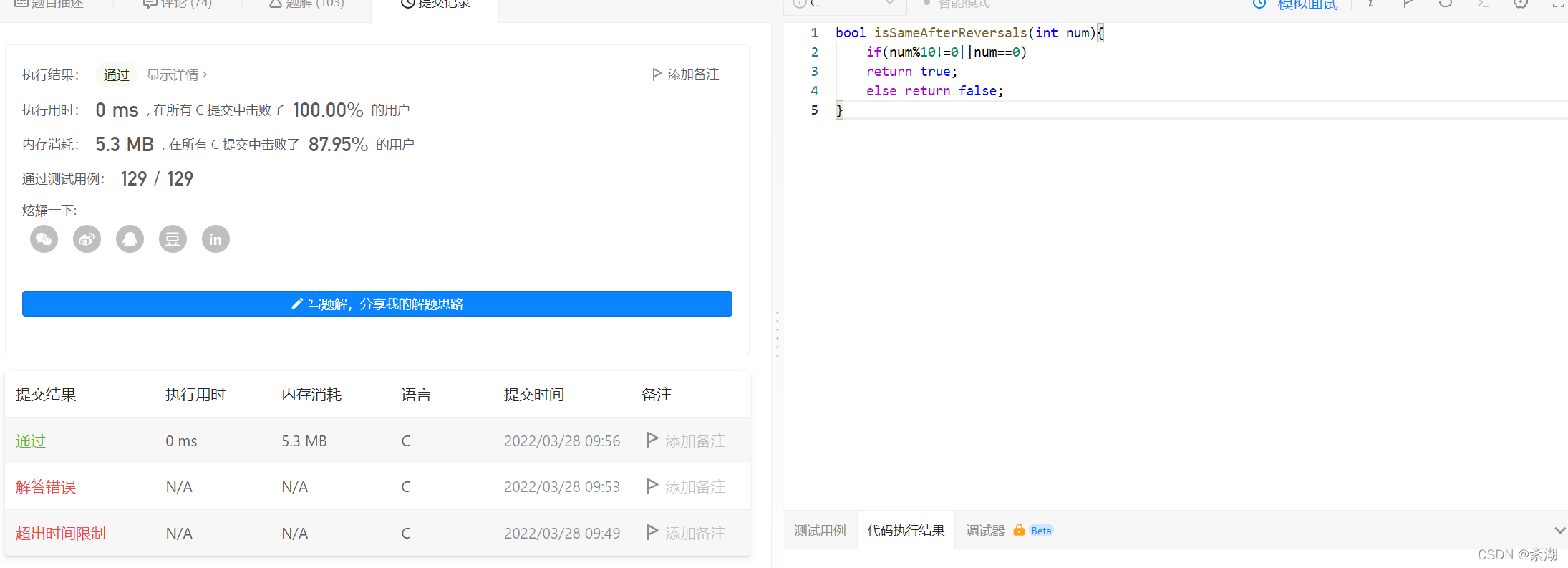Screen dimensions: 1568x568
Task: Place cursor on the if(num%10!=0||num==0) line
Action: pos(947,52)
